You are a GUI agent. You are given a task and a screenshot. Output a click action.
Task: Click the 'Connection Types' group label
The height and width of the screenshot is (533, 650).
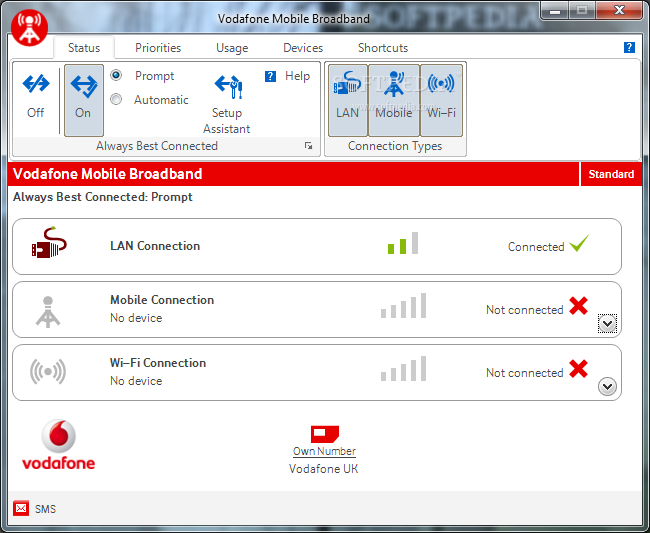(395, 146)
